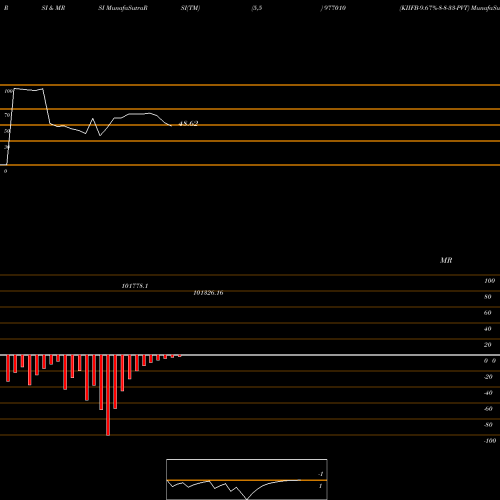Click the RSI value label 48.62
This screenshot has height=500, width=500.
click(188, 123)
